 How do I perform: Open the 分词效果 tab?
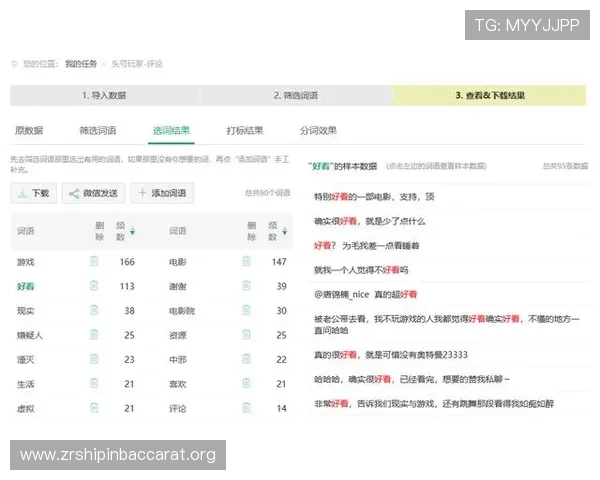[x=318, y=131]
